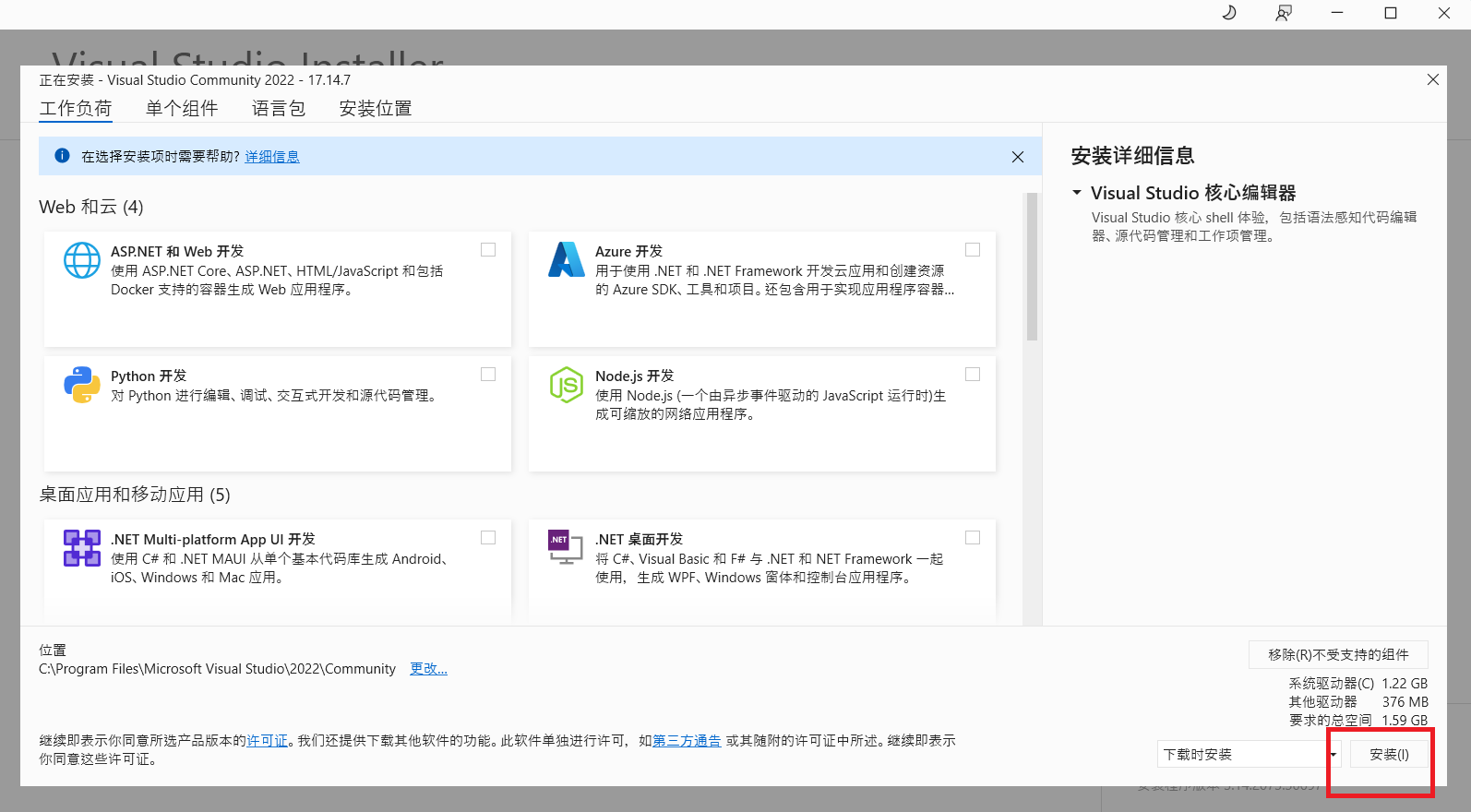Open the 详细信息 help link
The height and width of the screenshot is (812, 1471).
(x=272, y=157)
